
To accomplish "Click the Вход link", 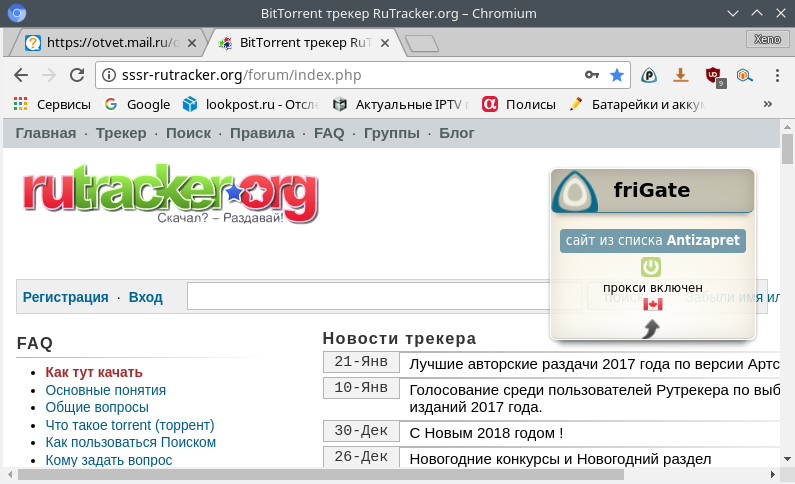I will pyautogui.click(x=146, y=297).
